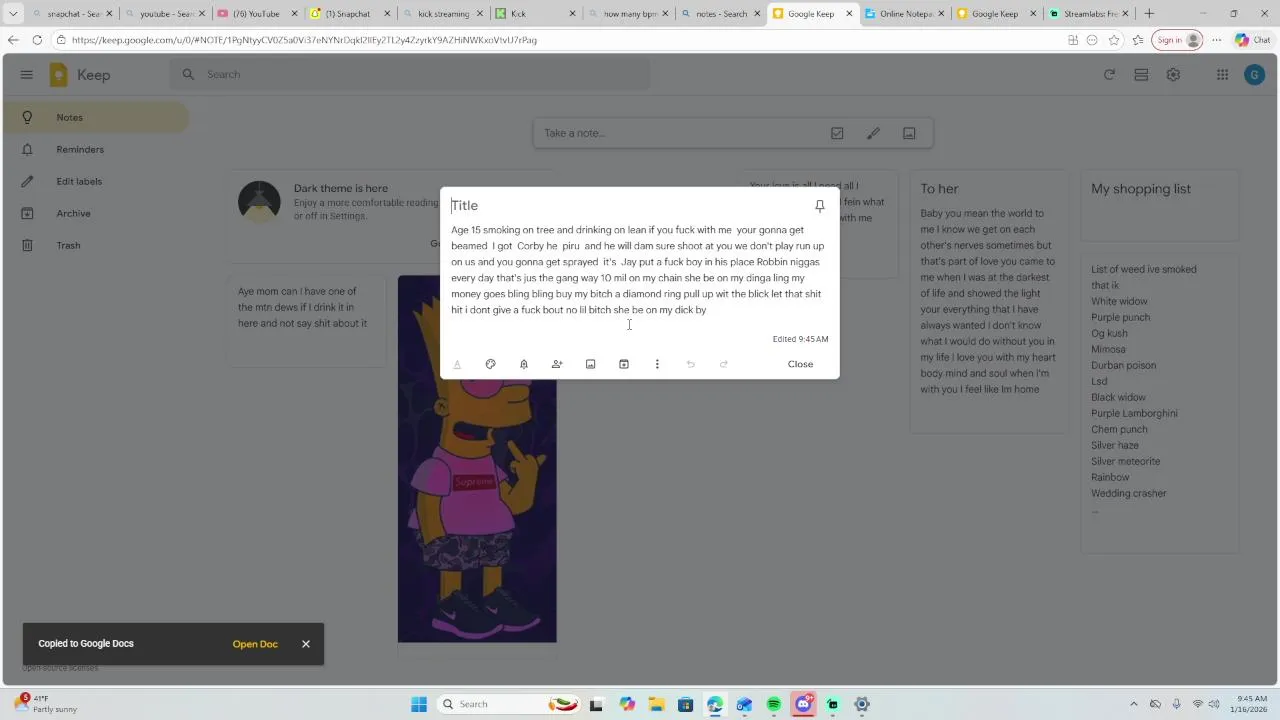Click the taskbar Search box
The height and width of the screenshot is (720, 1280).
tap(511, 704)
